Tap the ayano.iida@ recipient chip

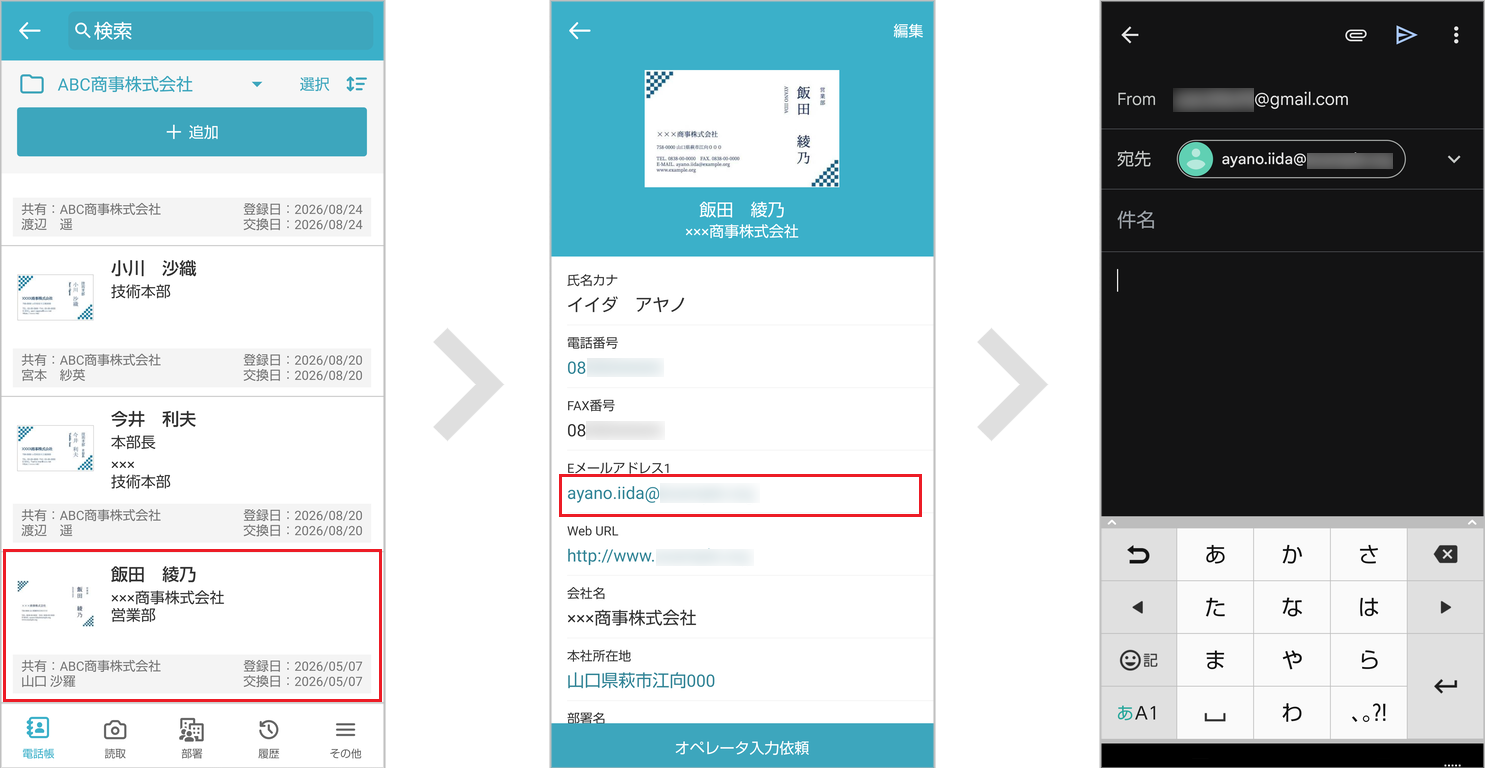1291,159
